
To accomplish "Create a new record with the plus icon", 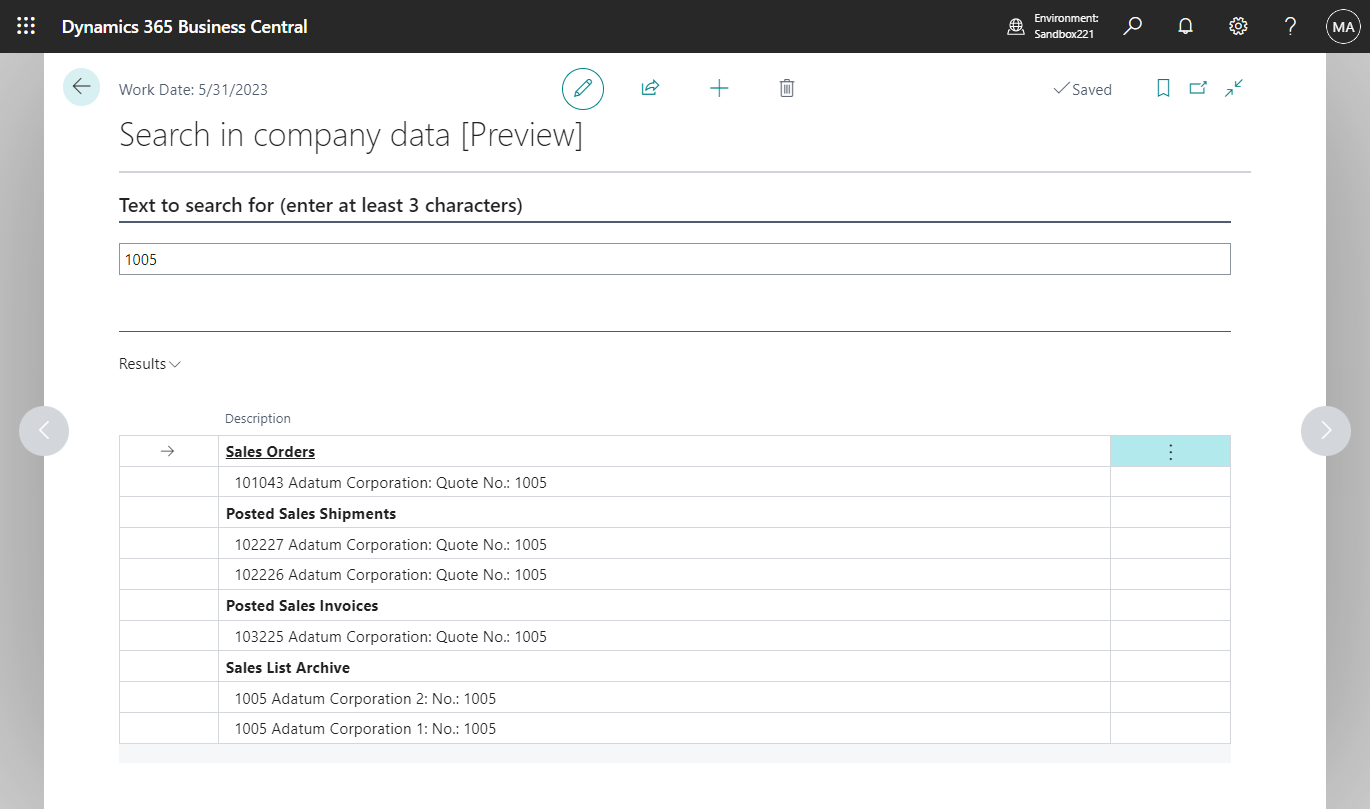I will (719, 88).
